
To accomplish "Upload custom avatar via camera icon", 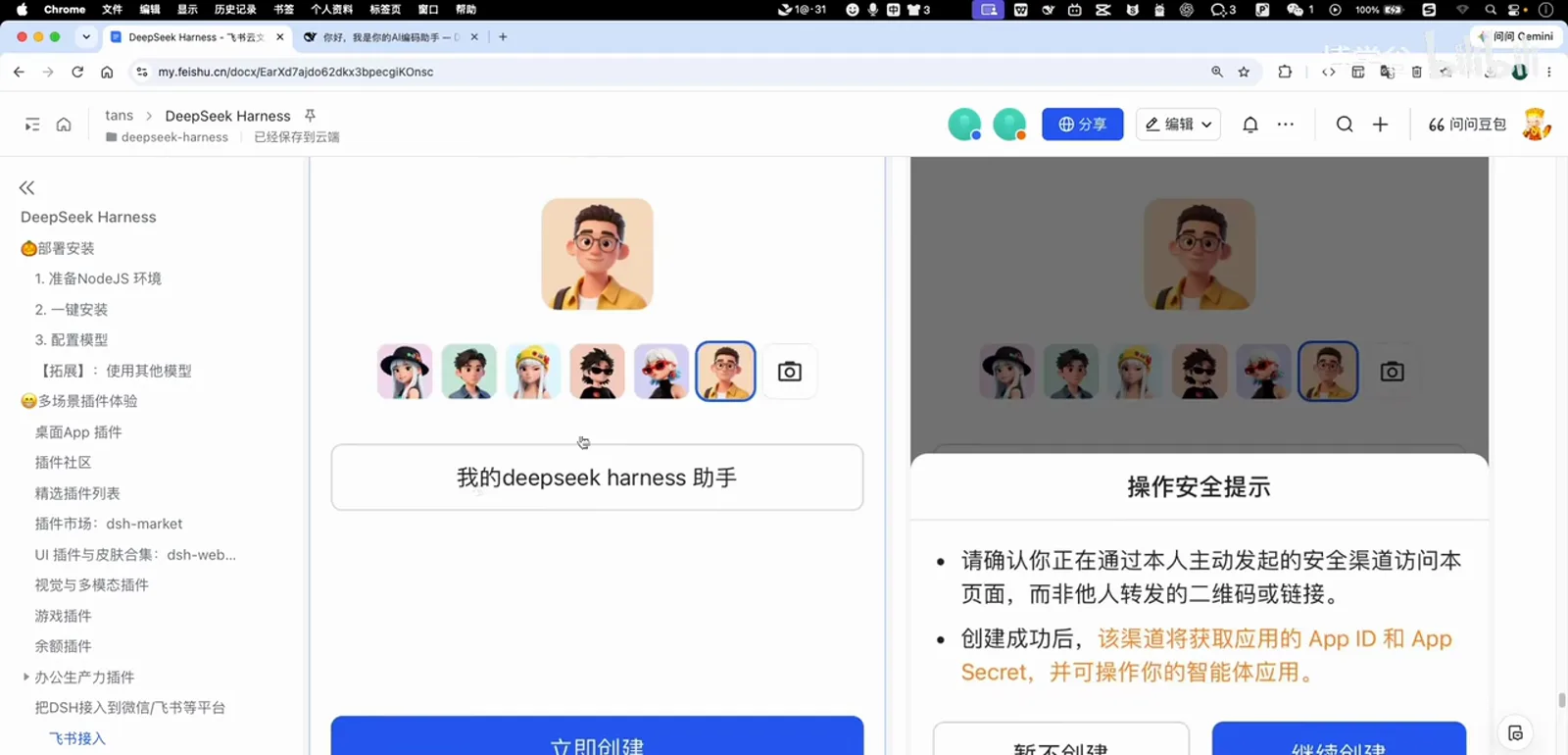I will click(790, 372).
